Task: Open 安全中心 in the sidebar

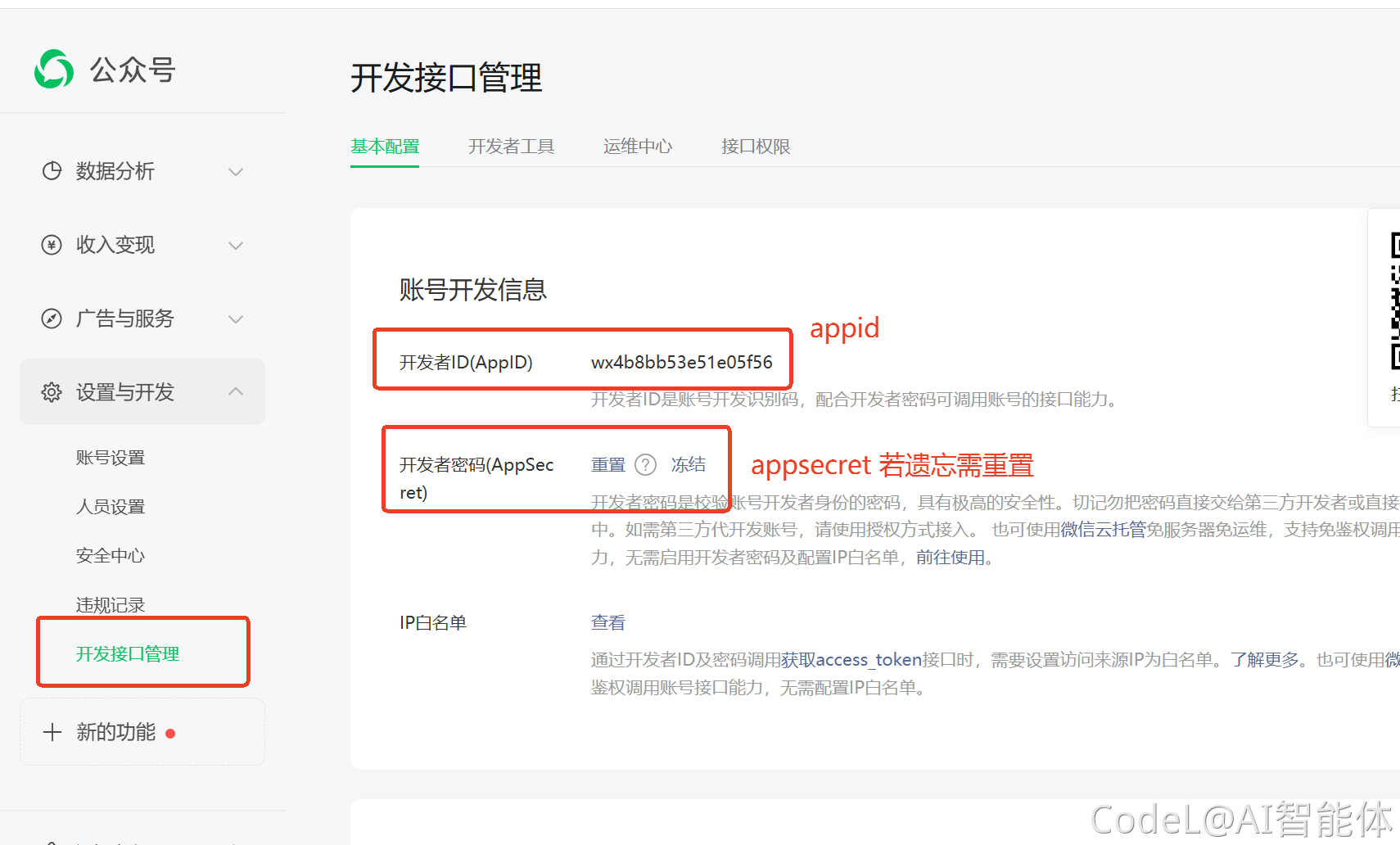Action: point(111,555)
